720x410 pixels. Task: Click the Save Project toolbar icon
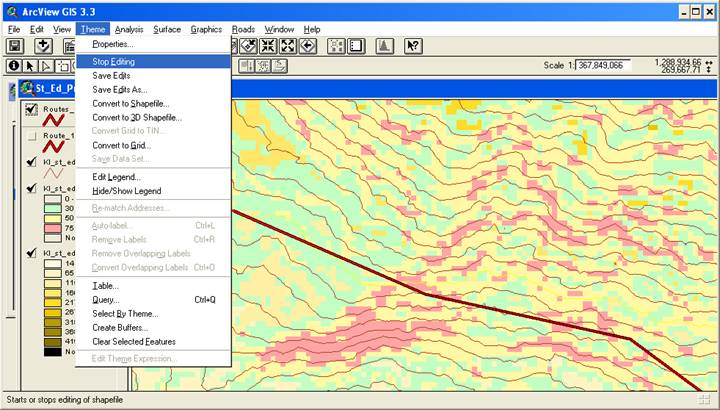15,46
